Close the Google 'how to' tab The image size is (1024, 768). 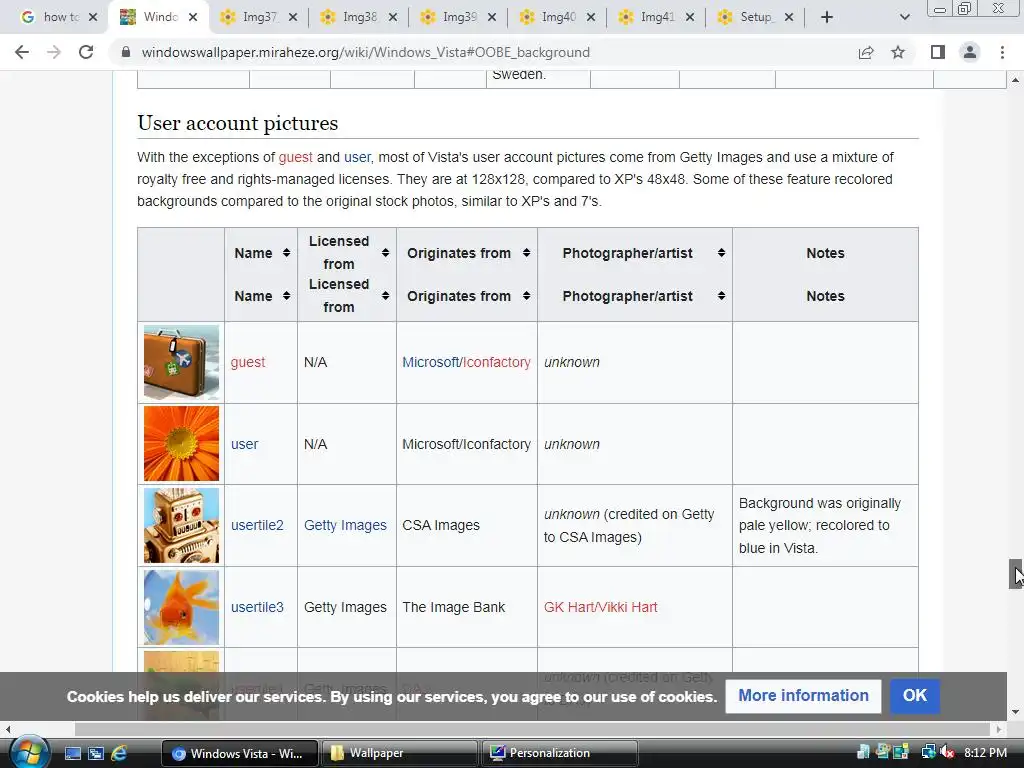(93, 18)
